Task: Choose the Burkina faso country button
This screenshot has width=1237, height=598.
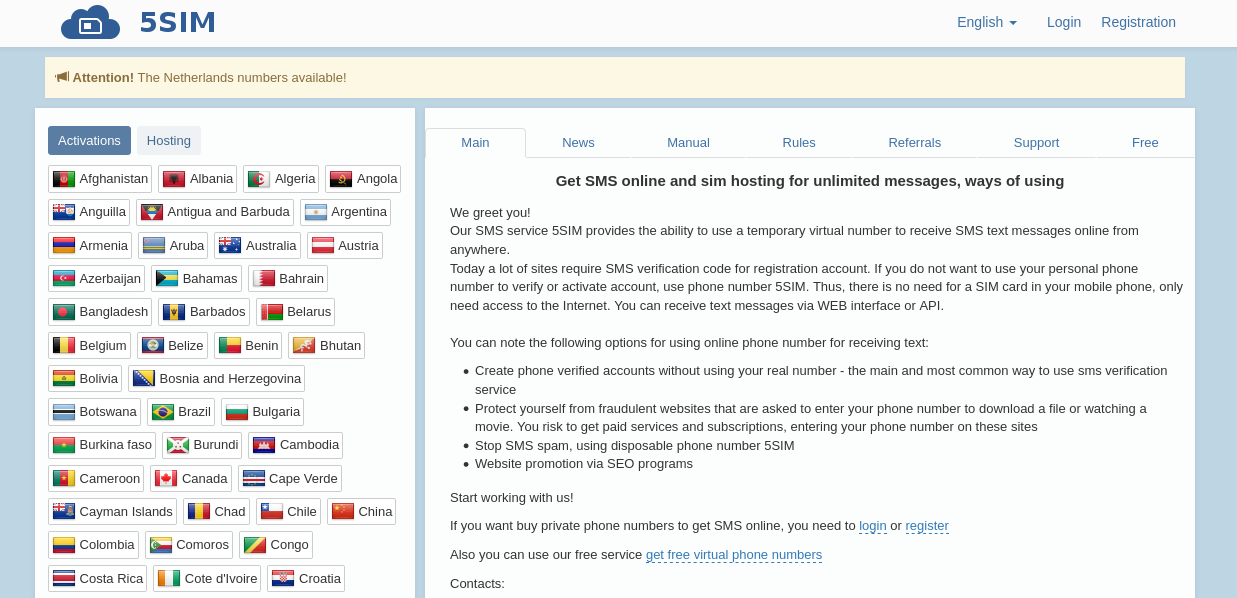Action: (102, 445)
